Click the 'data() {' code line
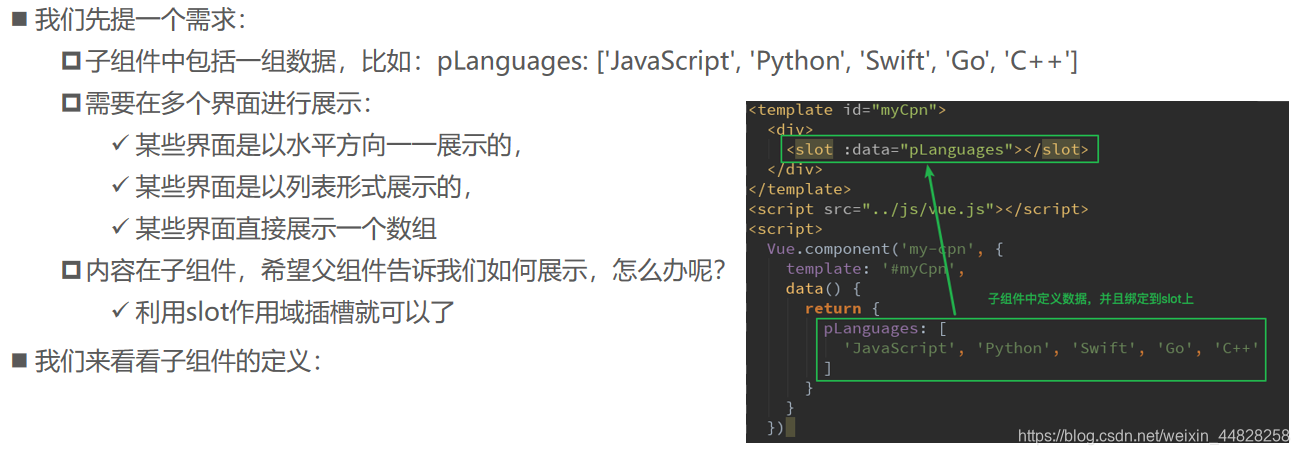The height and width of the screenshot is (455, 1300). (x=823, y=289)
